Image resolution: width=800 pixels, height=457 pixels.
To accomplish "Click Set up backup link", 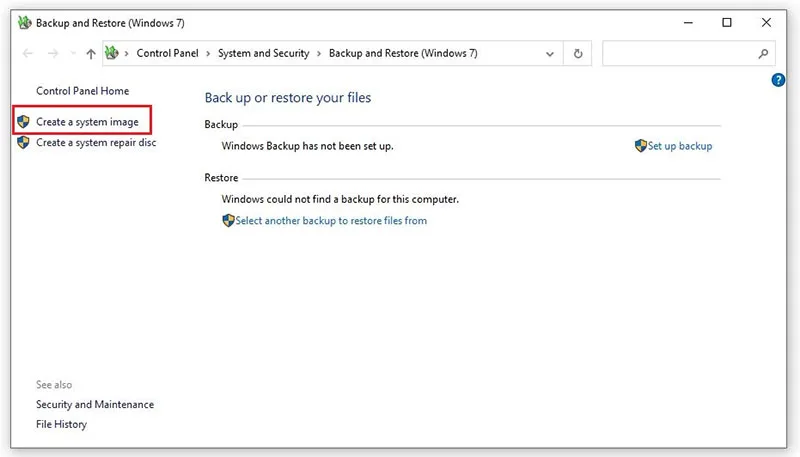I will coord(680,146).
